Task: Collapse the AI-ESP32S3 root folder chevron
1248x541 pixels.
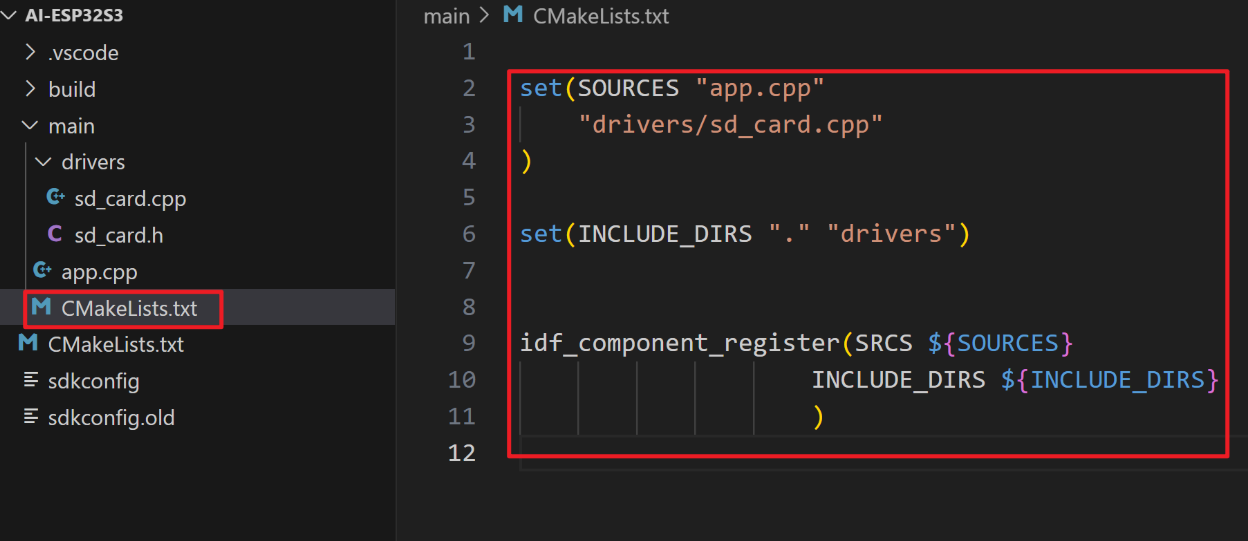Action: pos(10,16)
